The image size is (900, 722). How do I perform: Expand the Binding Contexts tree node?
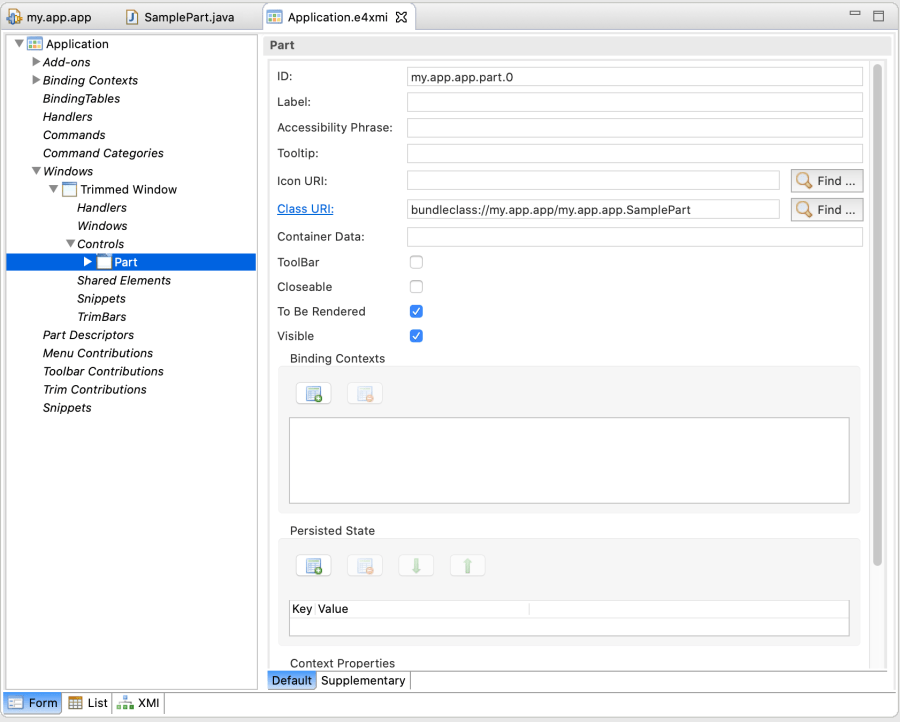tap(36, 80)
